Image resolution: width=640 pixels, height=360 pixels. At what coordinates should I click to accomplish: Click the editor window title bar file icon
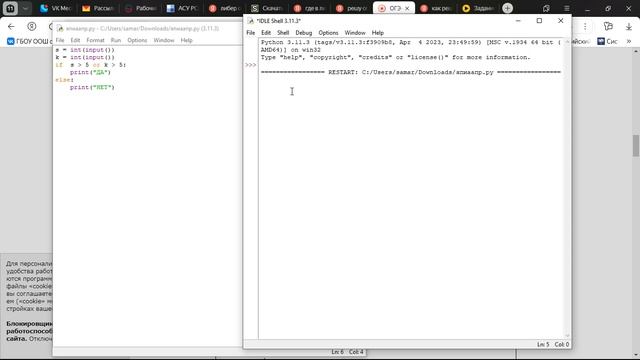[x=60, y=28]
